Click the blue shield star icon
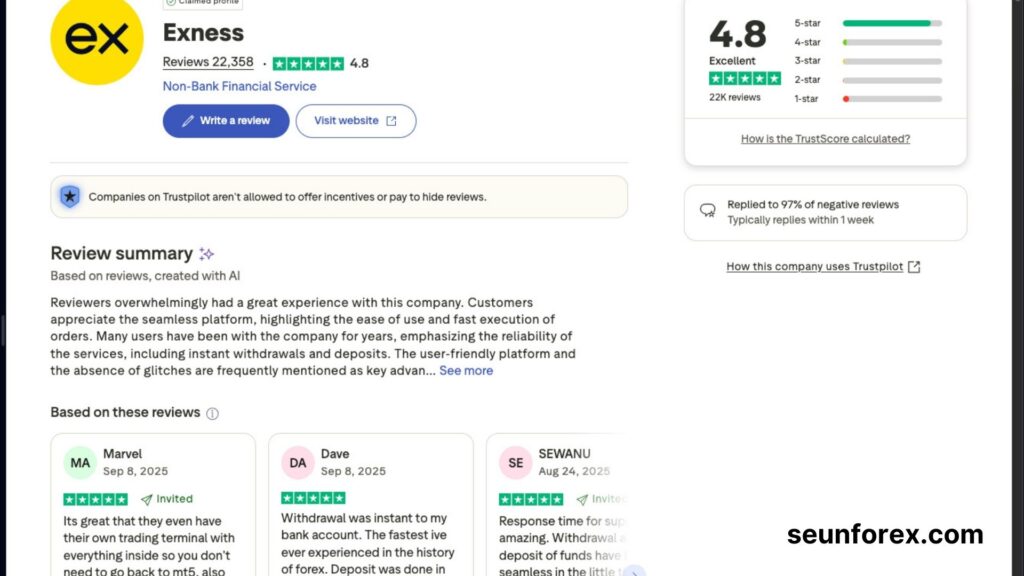Image resolution: width=1024 pixels, height=576 pixels. (69, 197)
